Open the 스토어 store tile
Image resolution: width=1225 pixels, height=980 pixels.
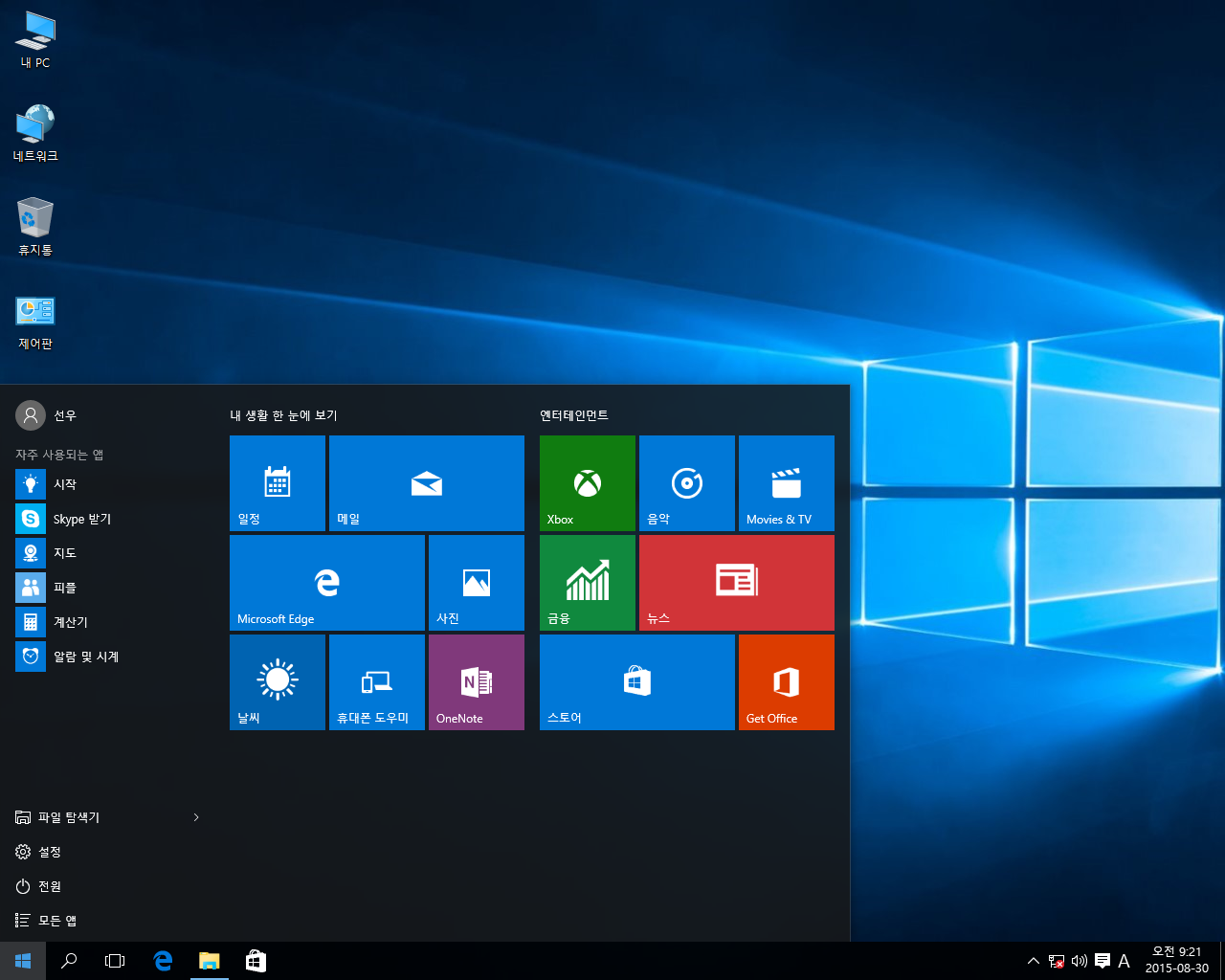[637, 682]
